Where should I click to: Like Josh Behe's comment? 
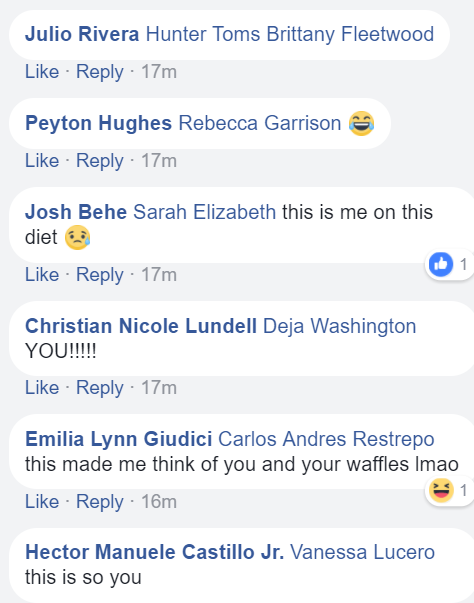click(42, 275)
